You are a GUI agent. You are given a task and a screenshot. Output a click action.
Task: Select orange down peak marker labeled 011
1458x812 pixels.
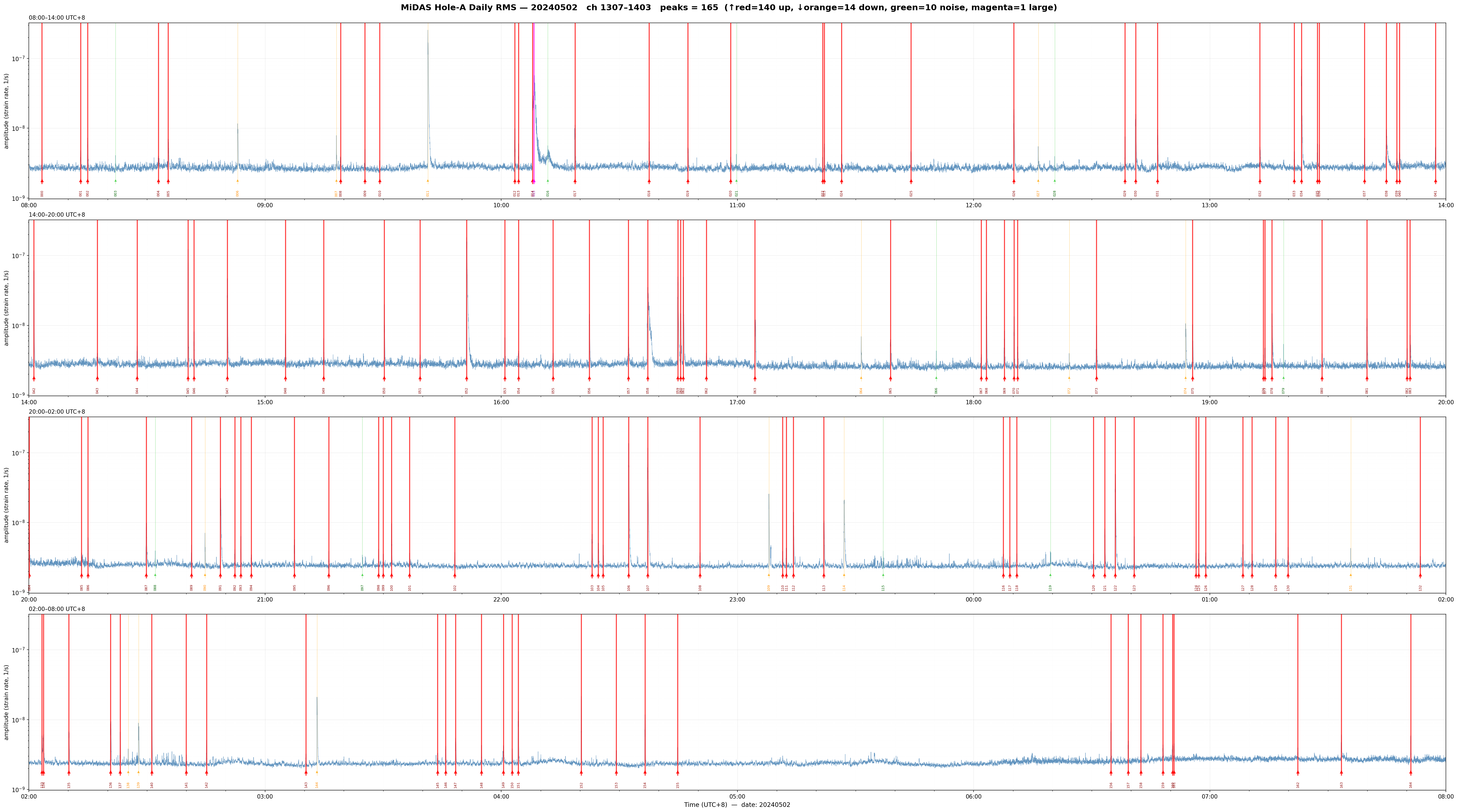tap(428, 181)
